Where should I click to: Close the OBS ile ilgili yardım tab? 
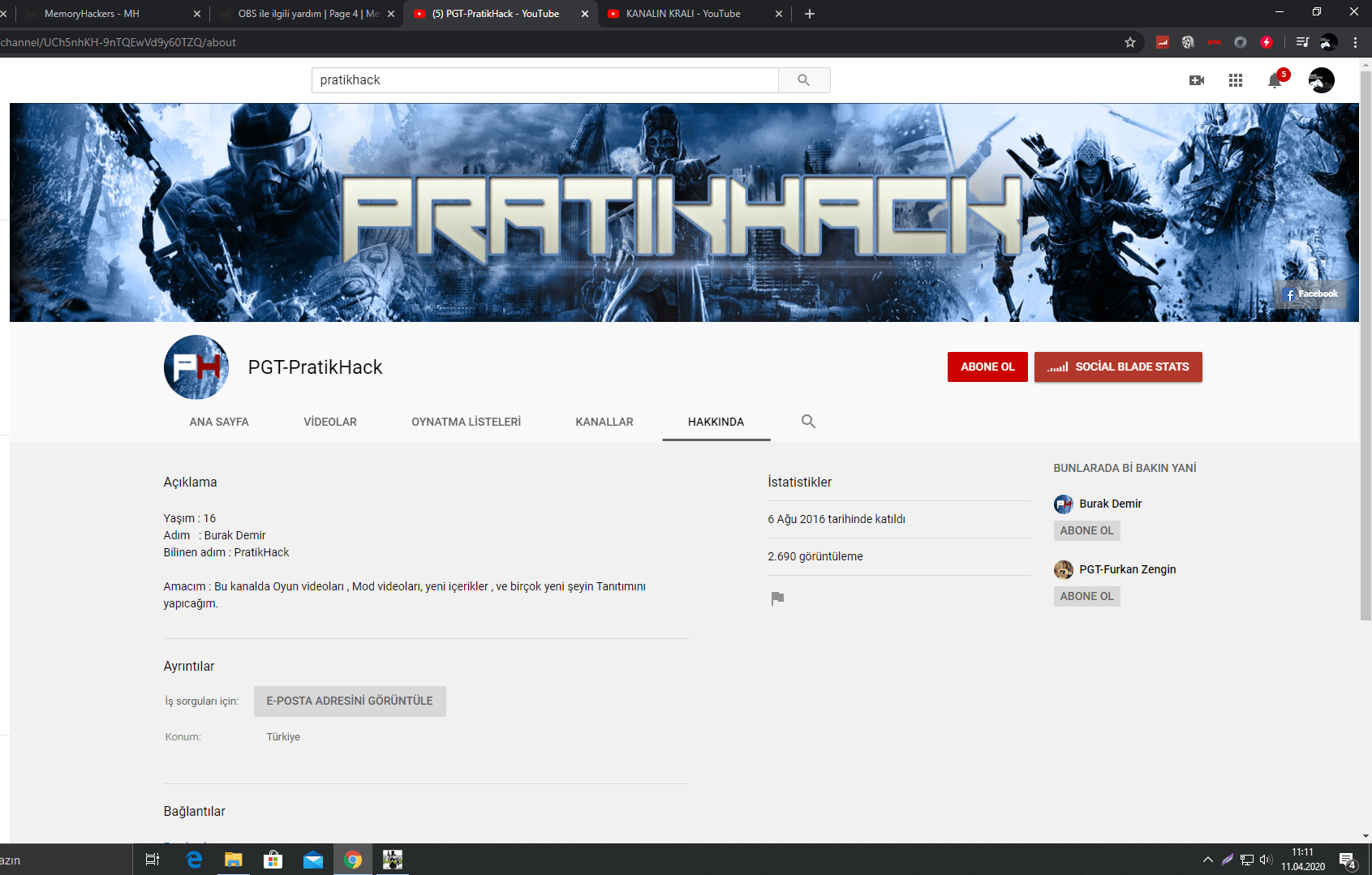click(391, 14)
